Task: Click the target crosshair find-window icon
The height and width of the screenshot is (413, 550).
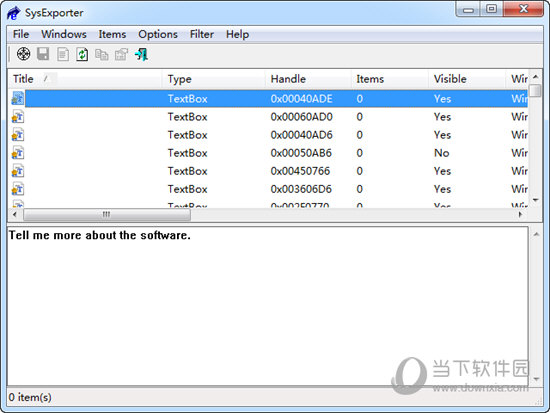Action: tap(24, 54)
